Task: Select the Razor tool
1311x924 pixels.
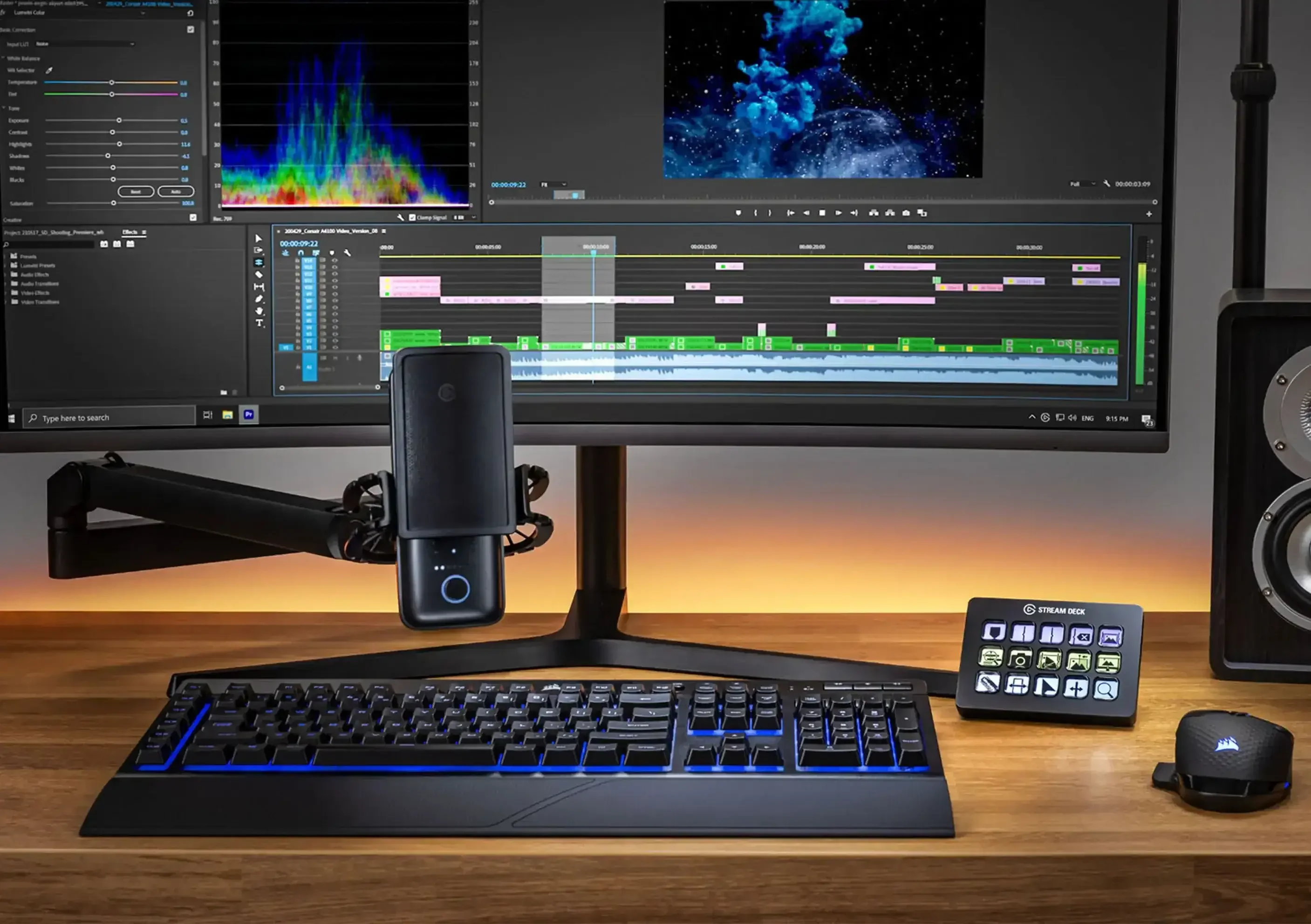Action: [x=259, y=274]
